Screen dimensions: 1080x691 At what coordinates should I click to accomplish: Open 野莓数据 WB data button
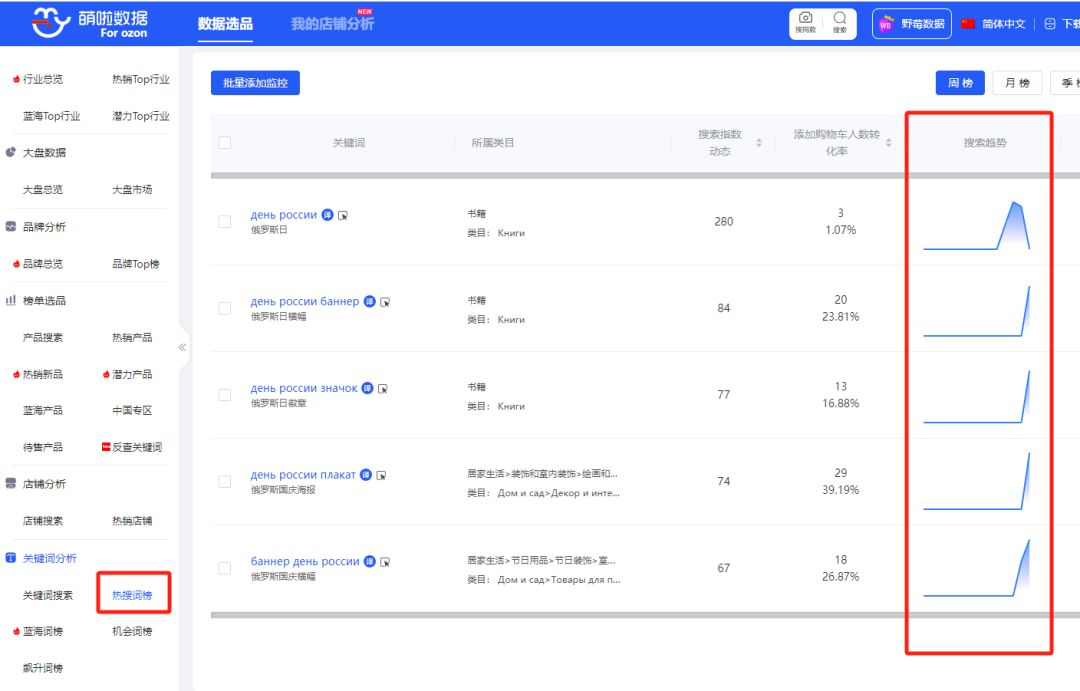point(911,23)
